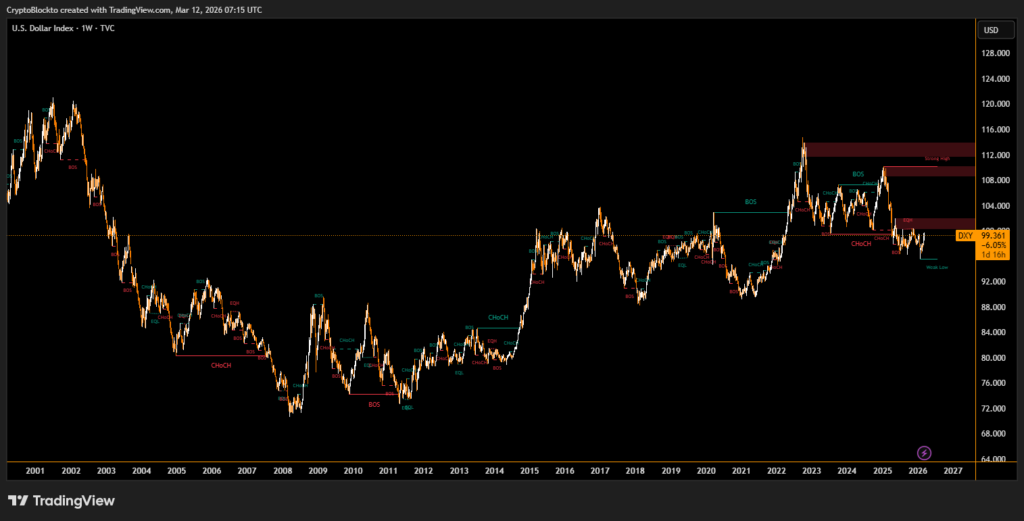This screenshot has height=521, width=1024.
Task: Click the 2026 label on the time axis
Action: point(918,470)
